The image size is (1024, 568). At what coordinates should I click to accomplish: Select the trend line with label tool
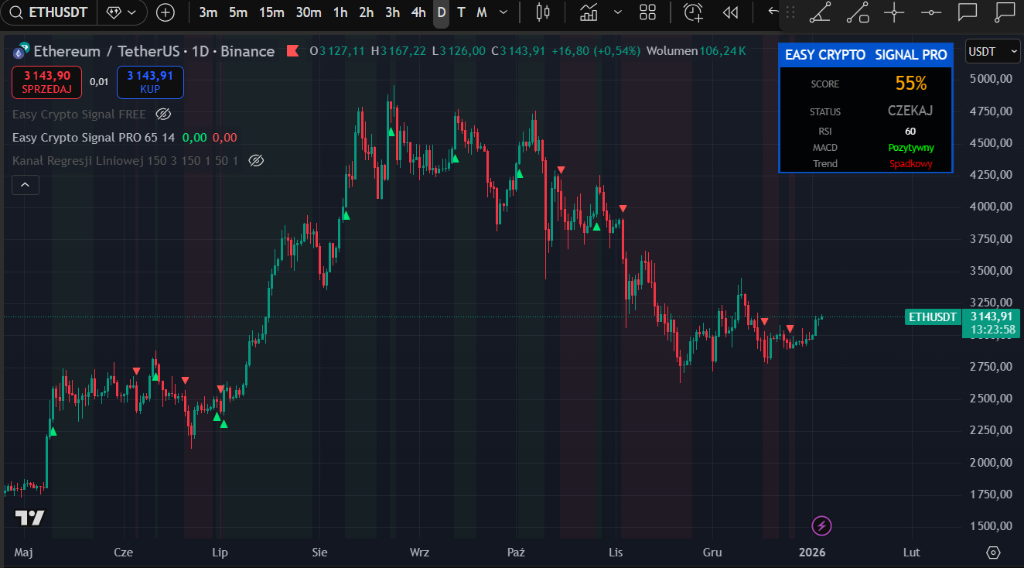coord(857,12)
